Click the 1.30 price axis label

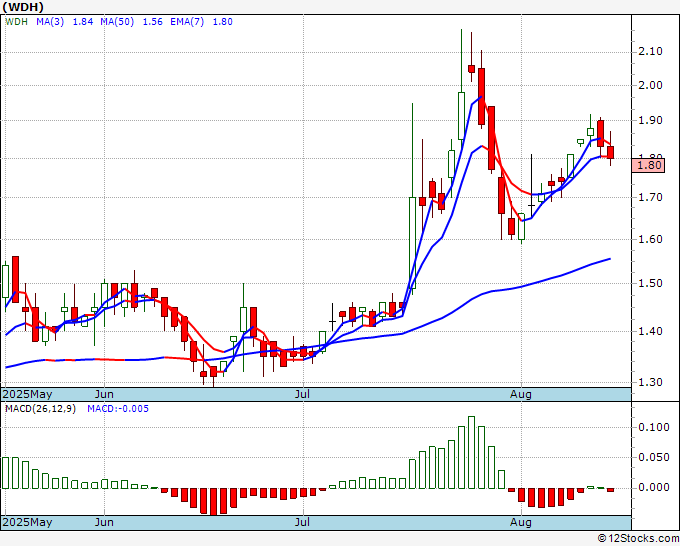pyautogui.click(x=651, y=383)
